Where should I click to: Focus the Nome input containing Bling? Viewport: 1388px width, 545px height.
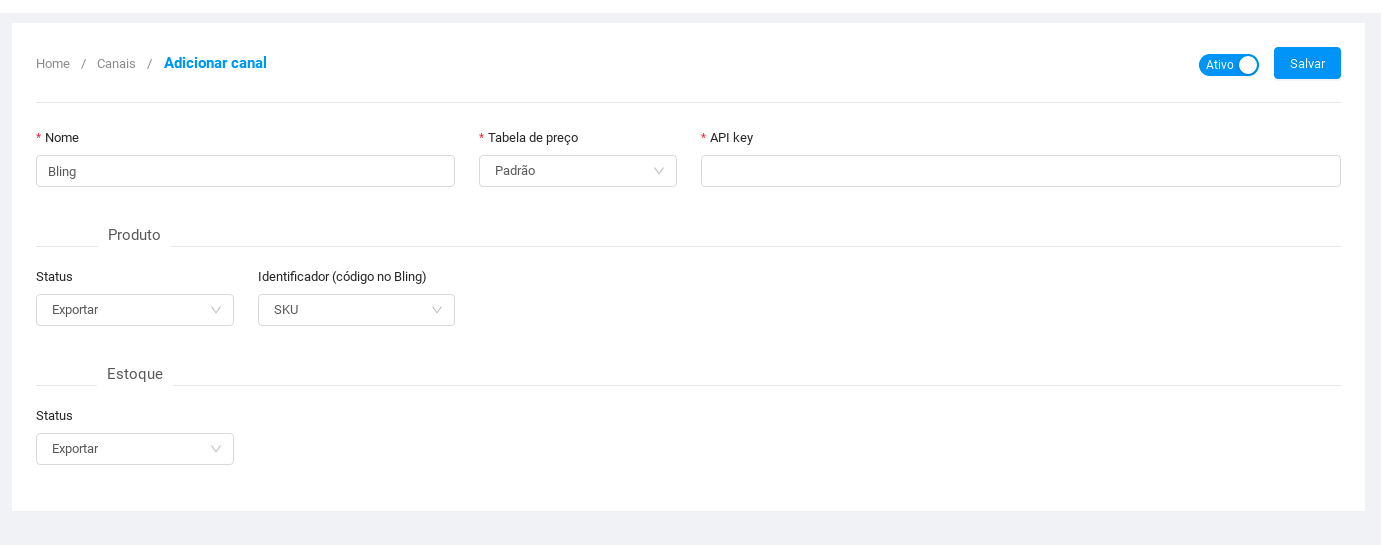pyautogui.click(x=245, y=171)
